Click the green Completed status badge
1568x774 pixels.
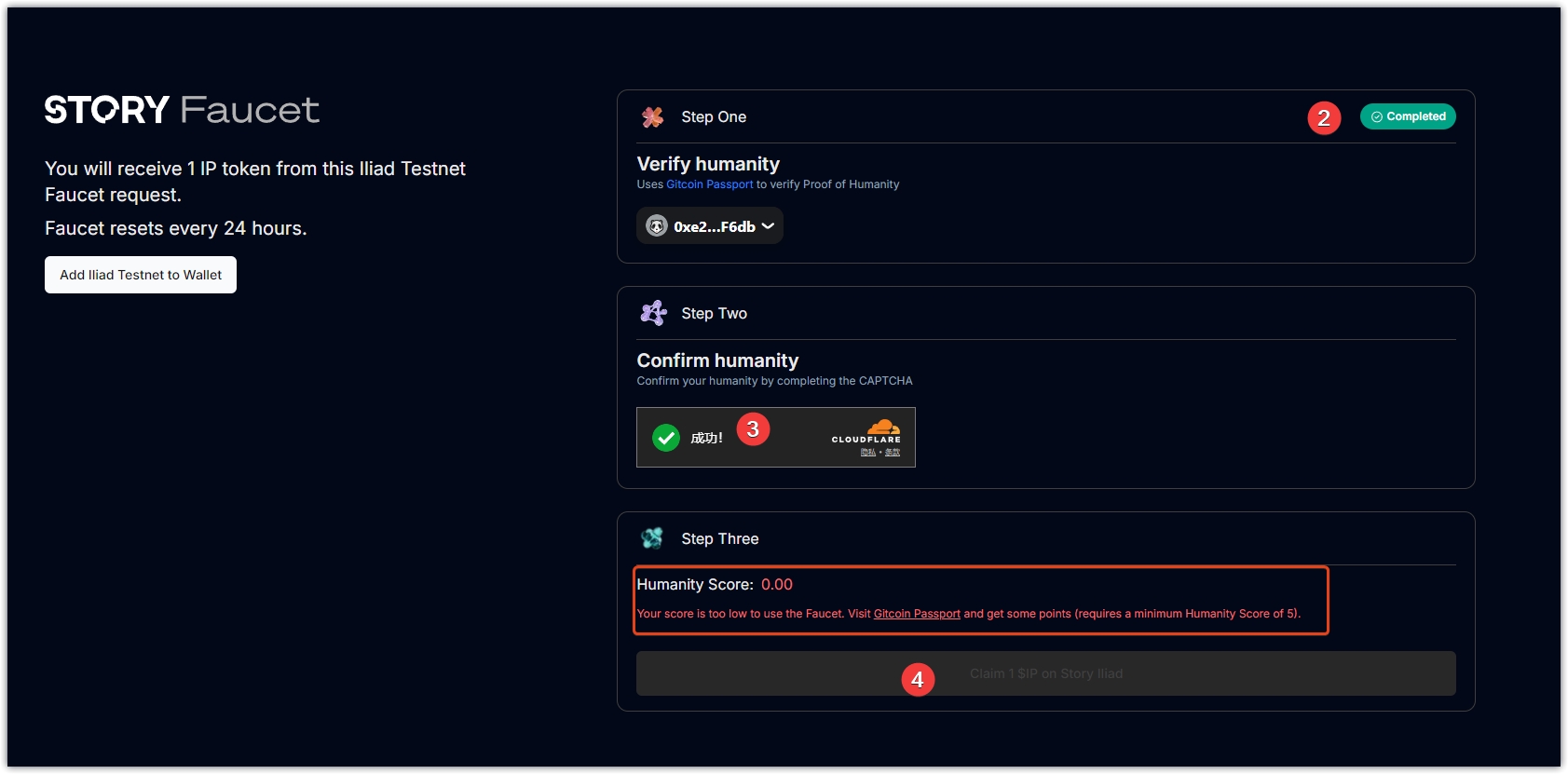point(1408,116)
